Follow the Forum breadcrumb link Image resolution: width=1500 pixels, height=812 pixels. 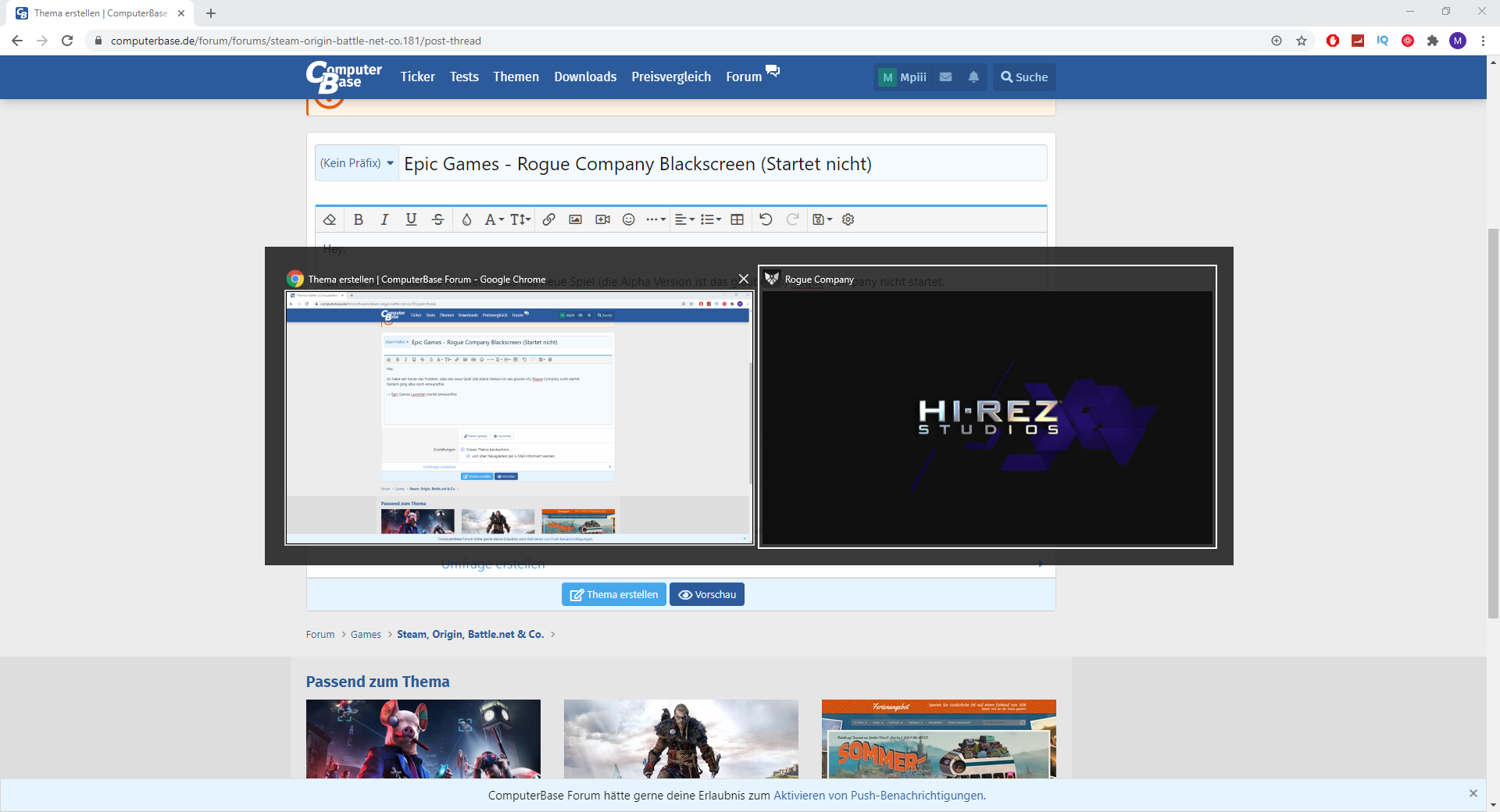320,634
